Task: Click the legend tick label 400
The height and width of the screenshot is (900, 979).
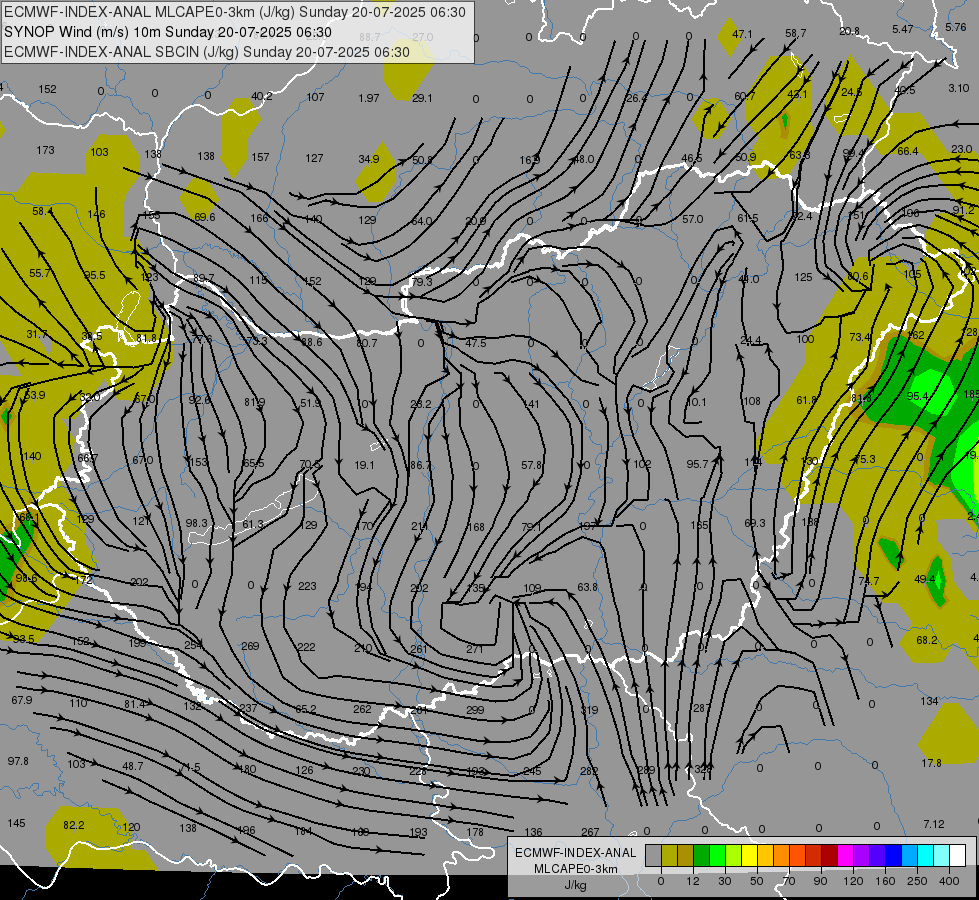Action: [x=949, y=881]
